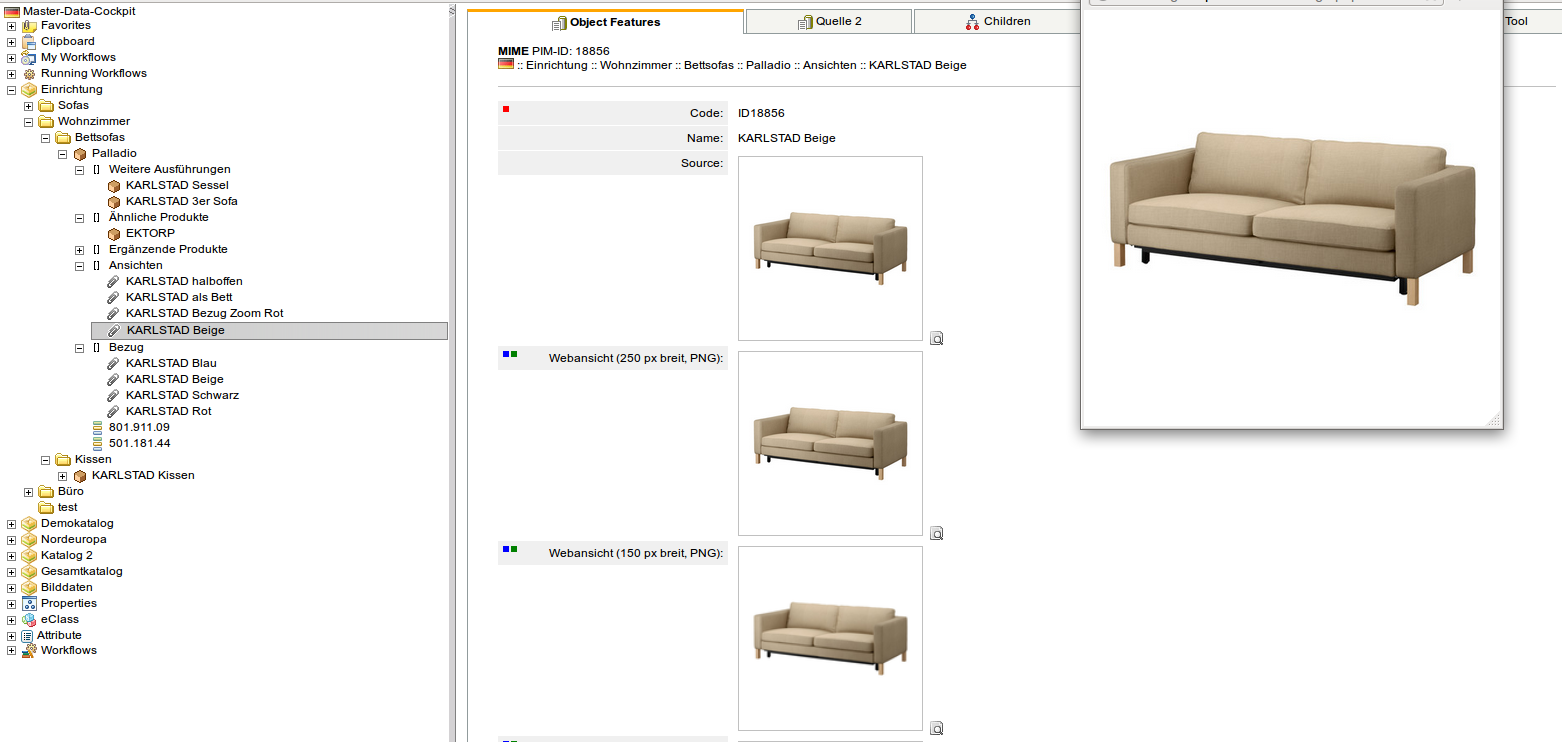Expand the Ergänzende Produkte node
This screenshot has height=742, width=1562.
point(80,250)
